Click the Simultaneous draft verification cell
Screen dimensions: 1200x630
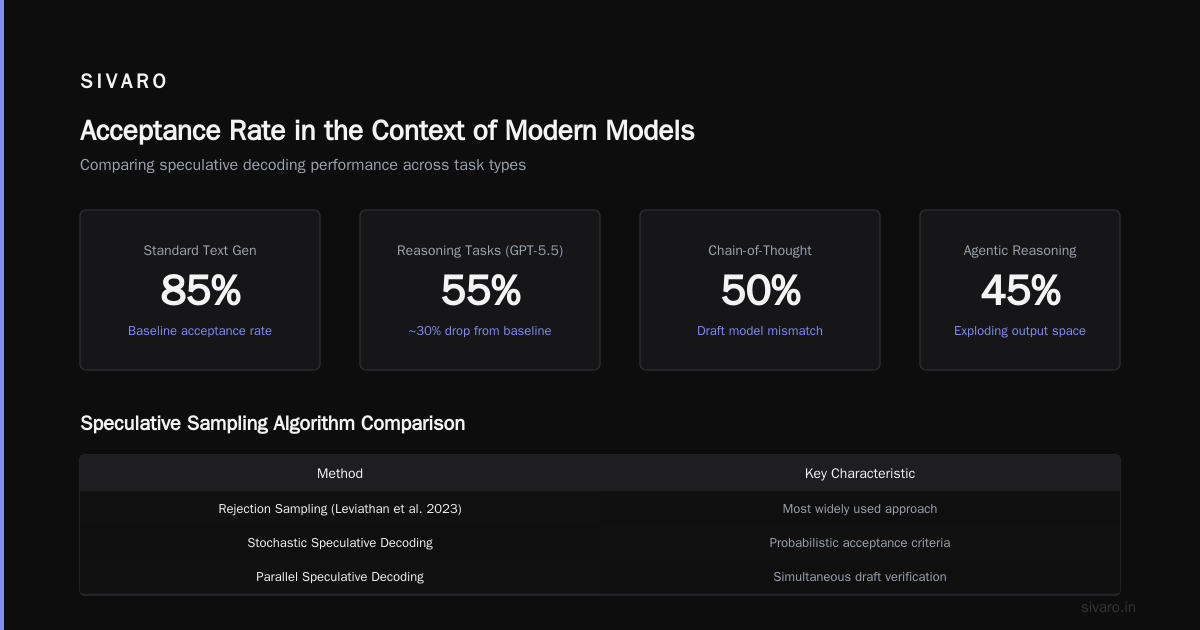point(860,577)
